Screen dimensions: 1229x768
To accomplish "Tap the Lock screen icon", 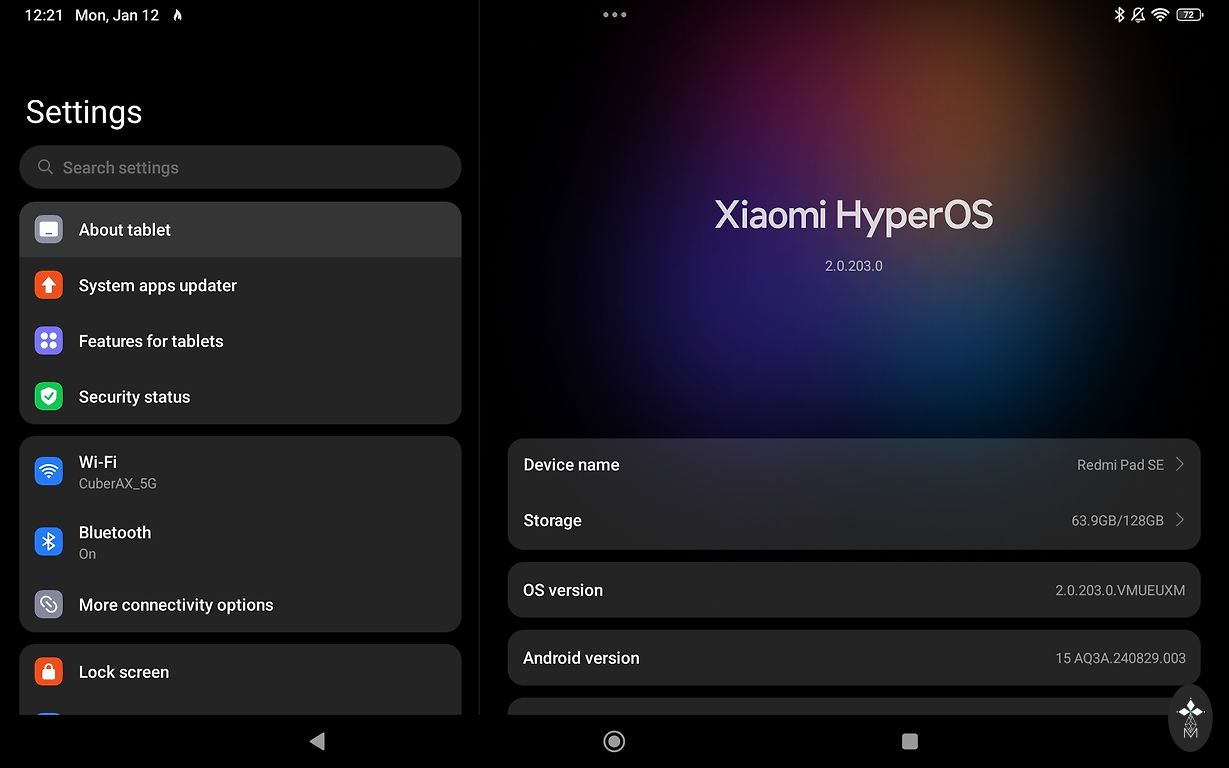I will tap(48, 672).
